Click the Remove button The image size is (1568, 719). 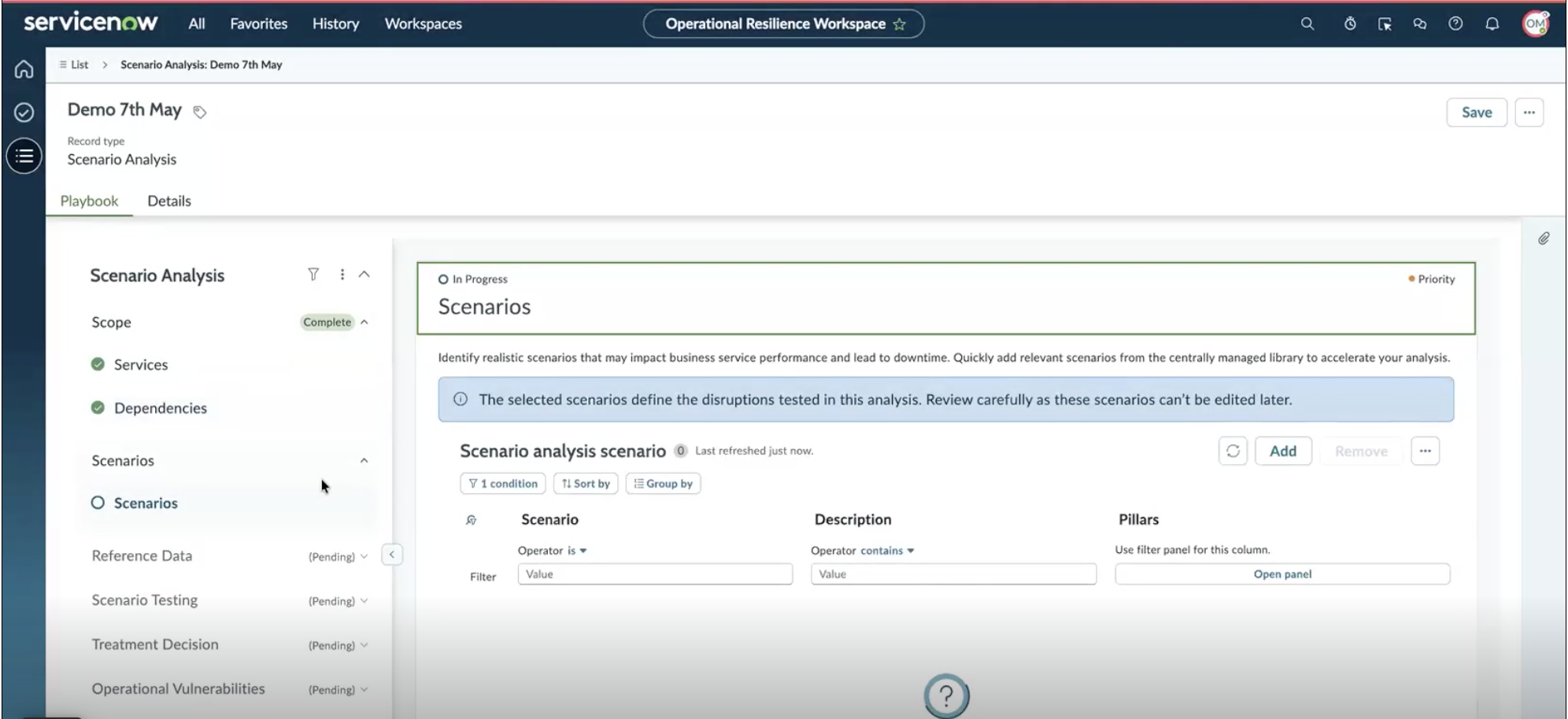click(x=1361, y=451)
